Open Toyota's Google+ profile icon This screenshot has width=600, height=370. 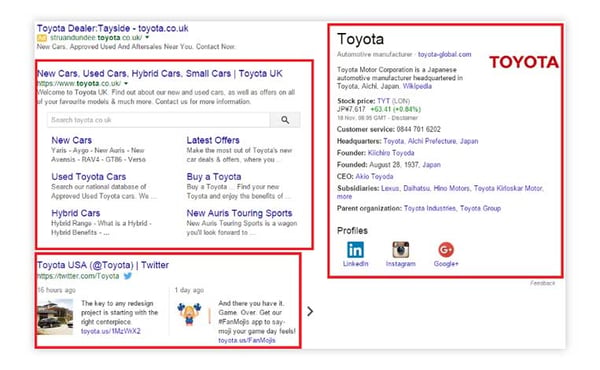(446, 250)
